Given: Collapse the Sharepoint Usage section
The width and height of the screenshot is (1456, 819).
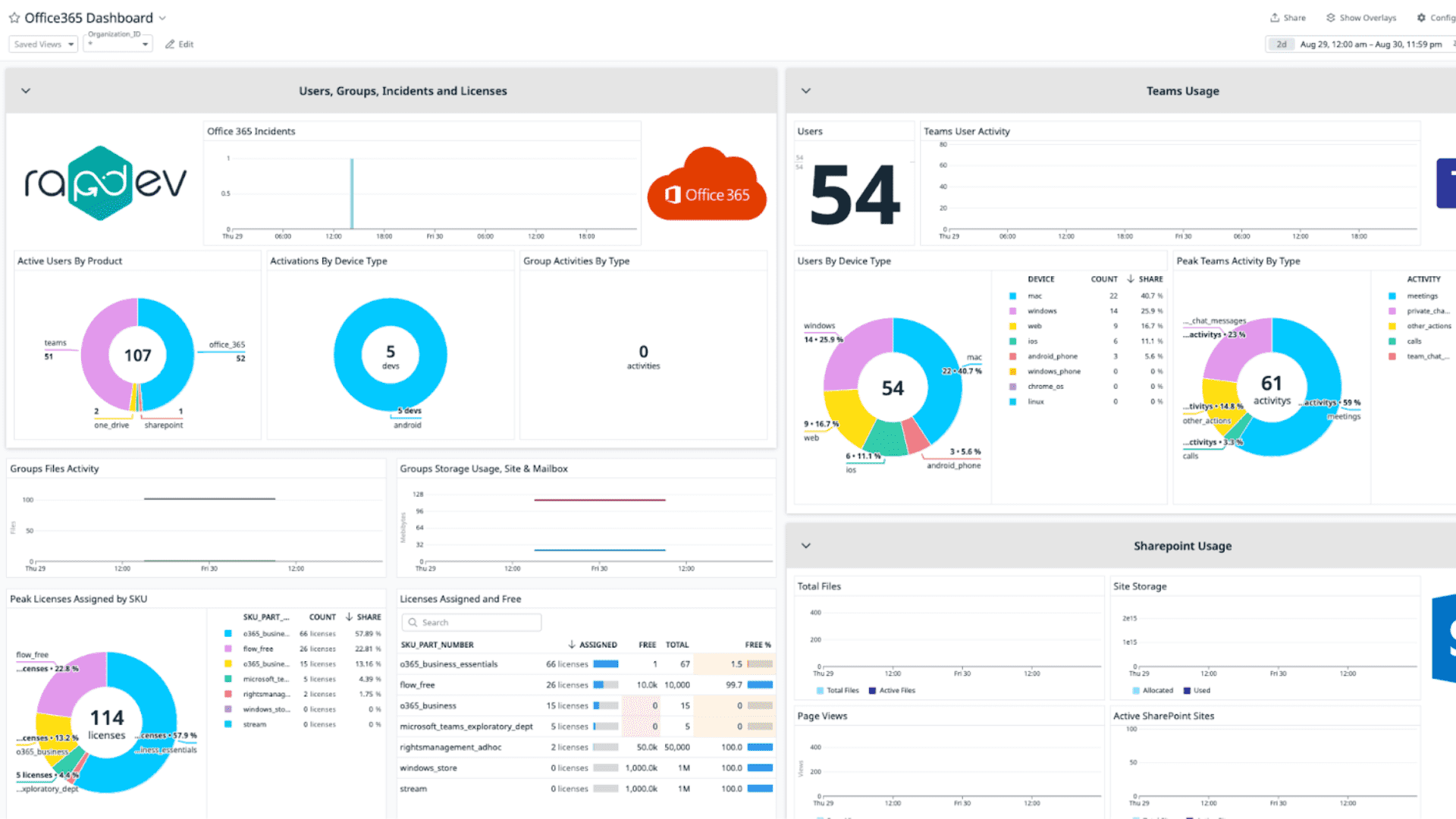Looking at the screenshot, I should click(806, 546).
